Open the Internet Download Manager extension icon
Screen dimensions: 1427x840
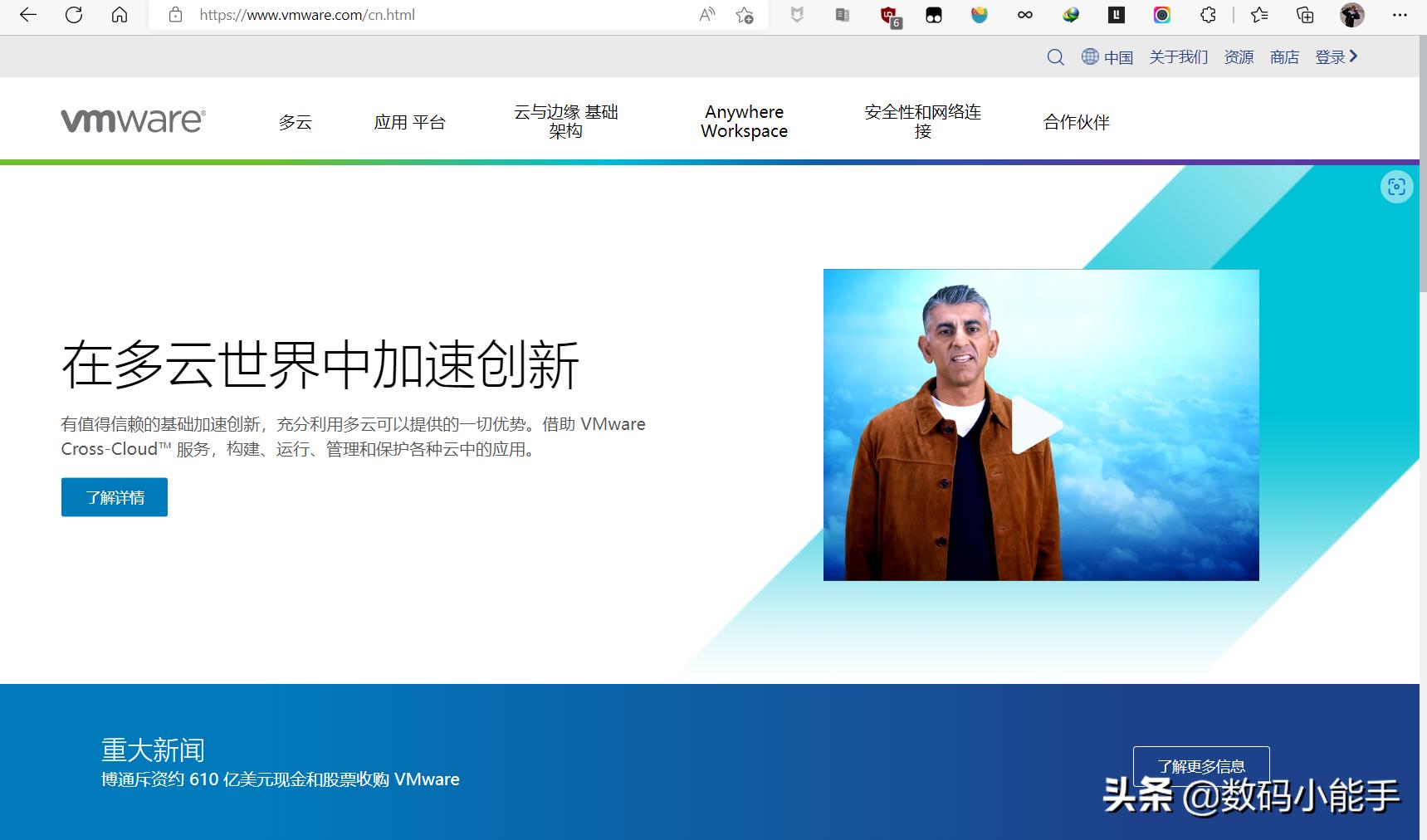(x=1070, y=14)
